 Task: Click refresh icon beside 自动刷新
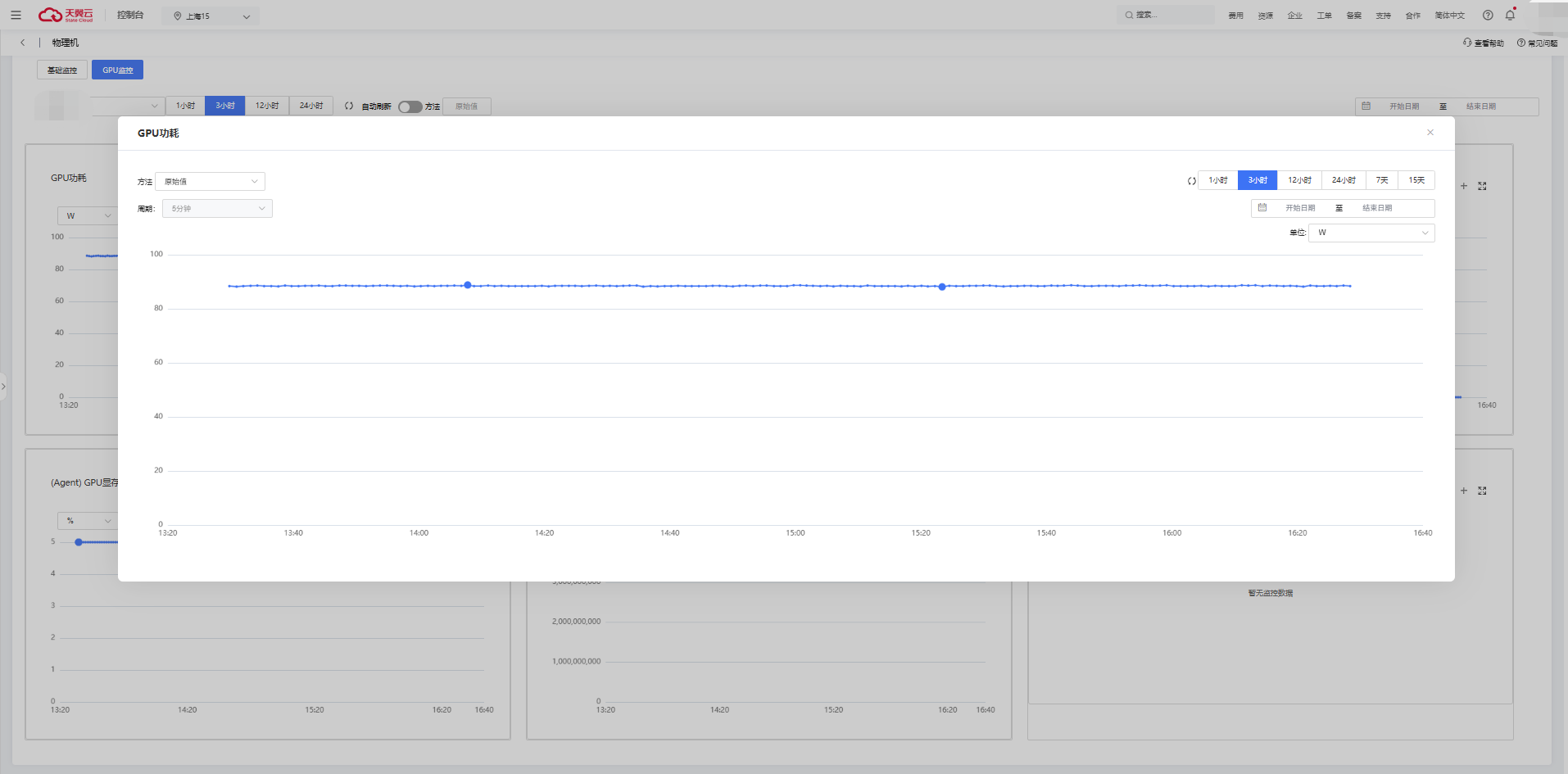click(x=349, y=106)
